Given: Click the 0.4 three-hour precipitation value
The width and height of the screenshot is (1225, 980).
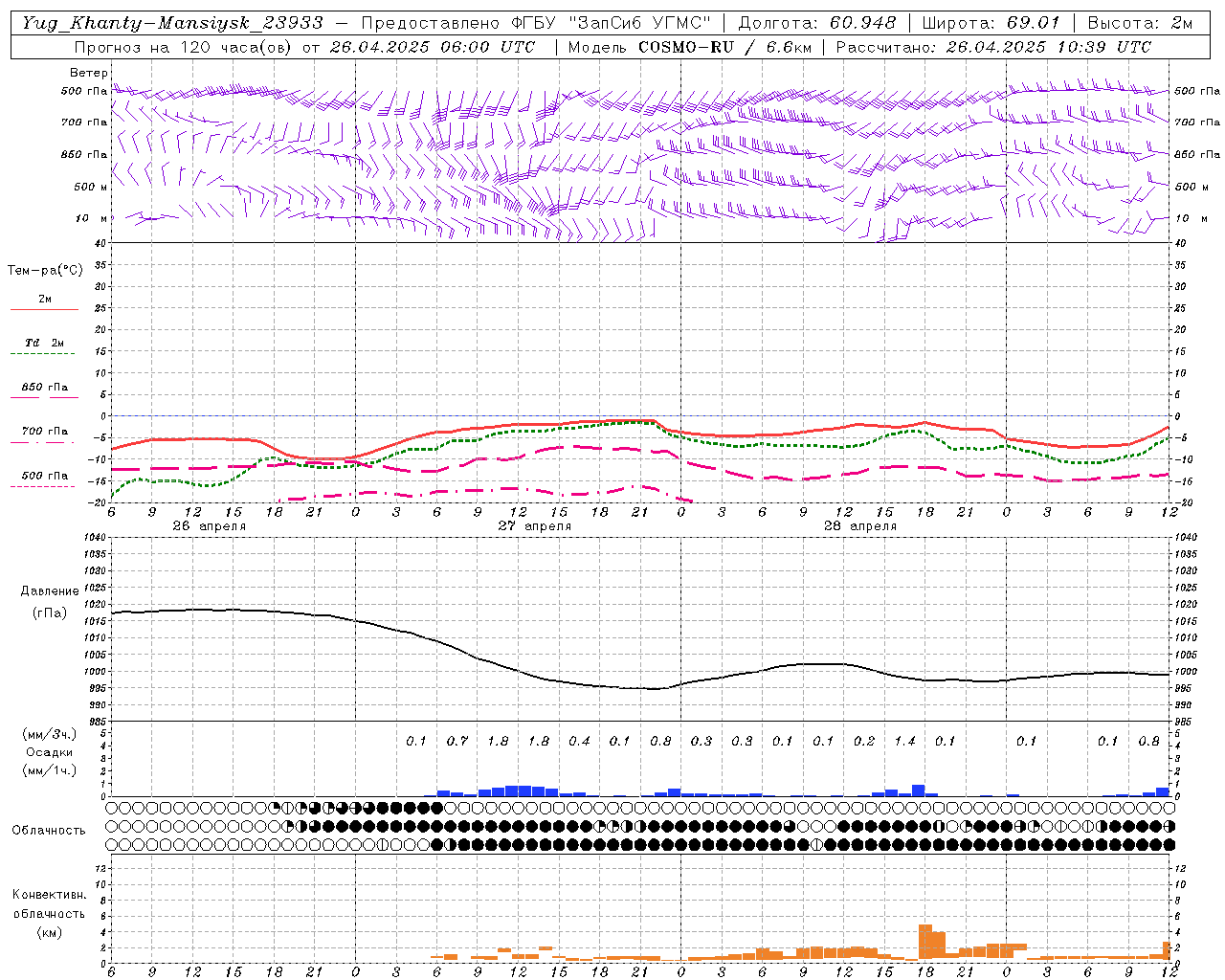Looking at the screenshot, I should tap(580, 741).
